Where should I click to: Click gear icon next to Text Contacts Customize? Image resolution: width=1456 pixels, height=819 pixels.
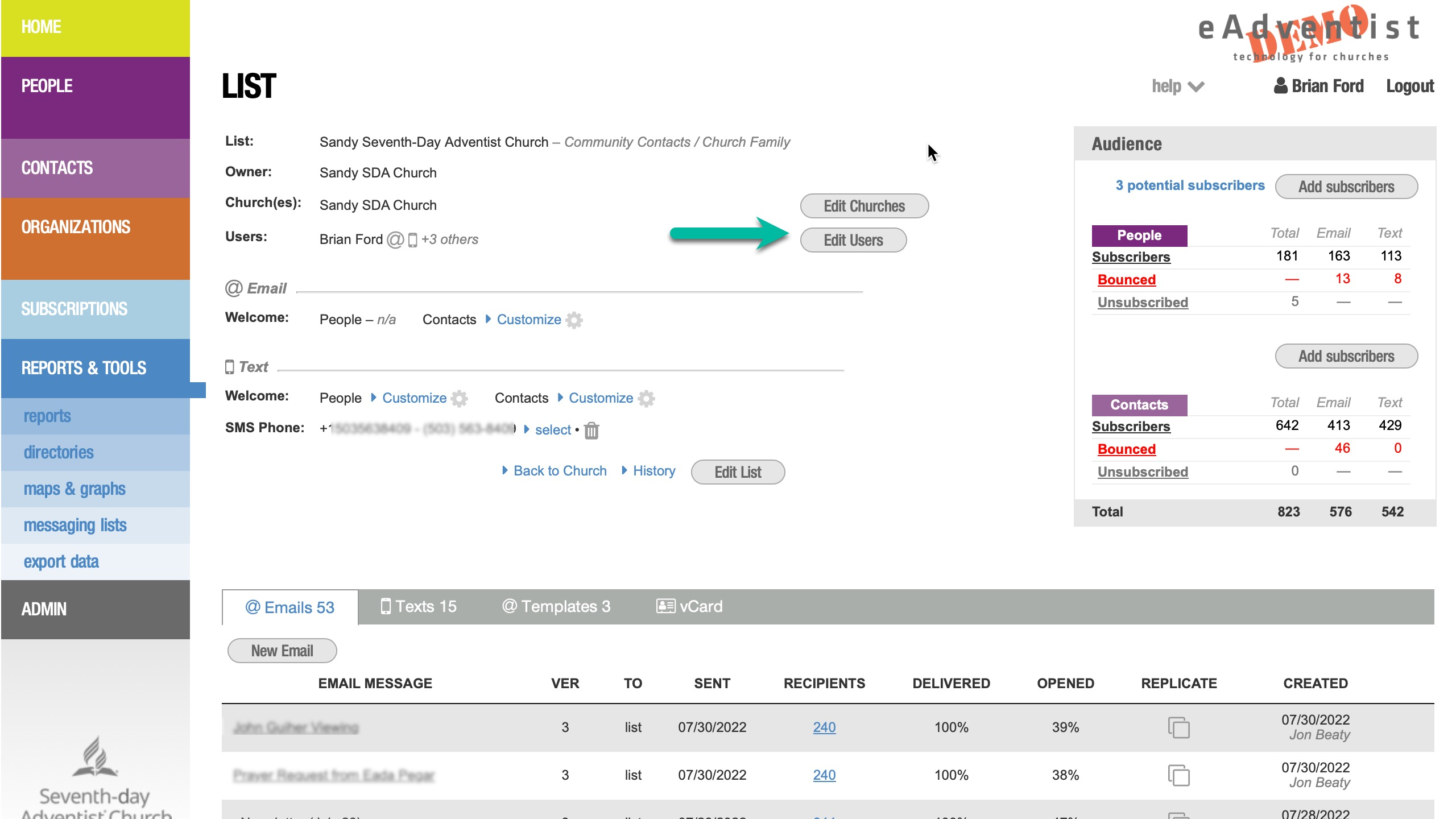point(646,399)
